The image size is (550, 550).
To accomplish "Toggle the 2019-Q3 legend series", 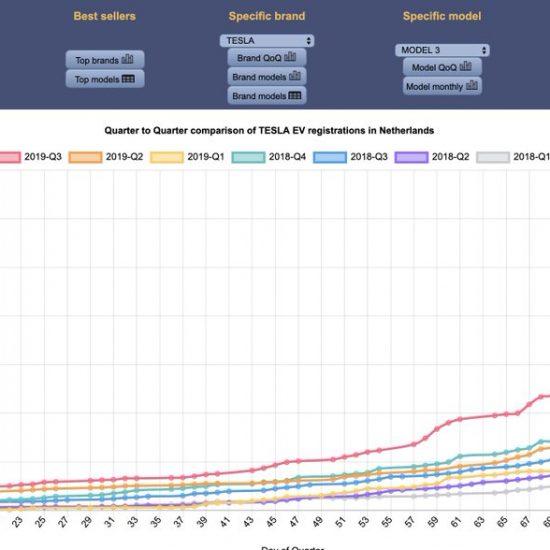I will pyautogui.click(x=31, y=157).
